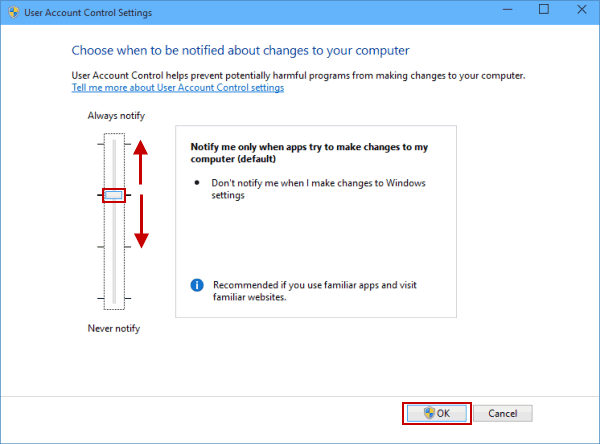The width and height of the screenshot is (600, 444).
Task: Click the Cancel button
Action: click(x=502, y=413)
